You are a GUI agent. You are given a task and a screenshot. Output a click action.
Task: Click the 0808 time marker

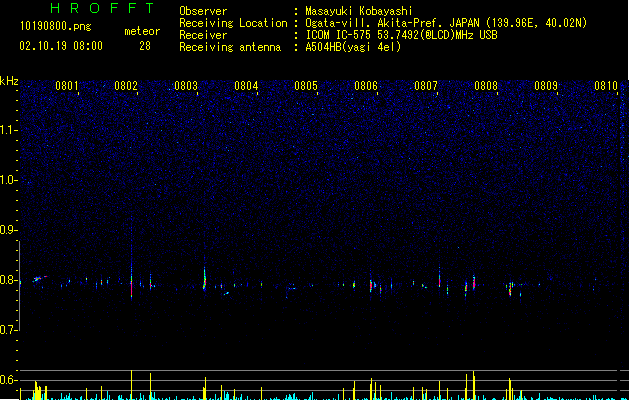pos(486,86)
